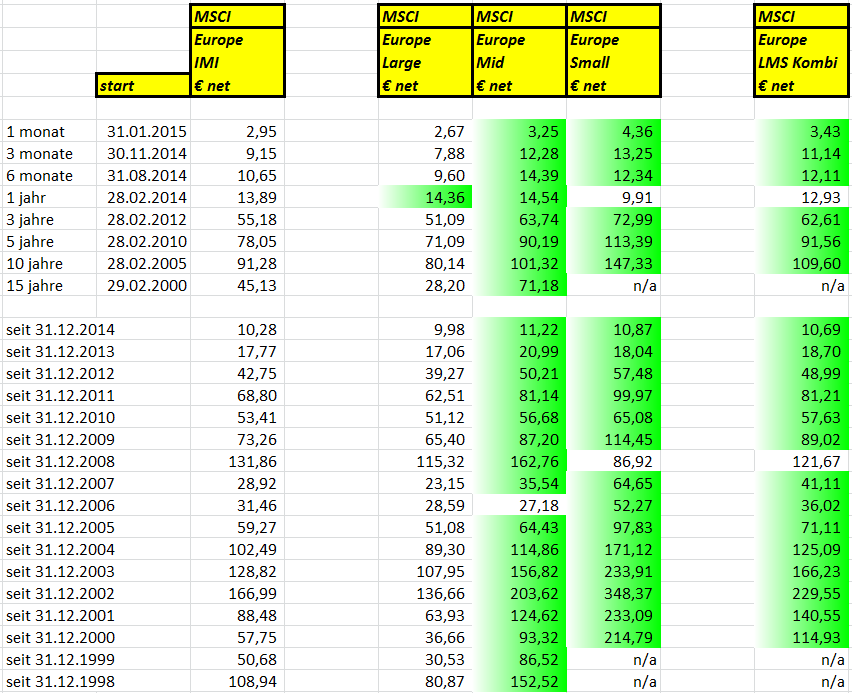This screenshot has width=852, height=693.
Task: Select 'seit 31.12.2005' row label
Action: click(x=60, y=527)
